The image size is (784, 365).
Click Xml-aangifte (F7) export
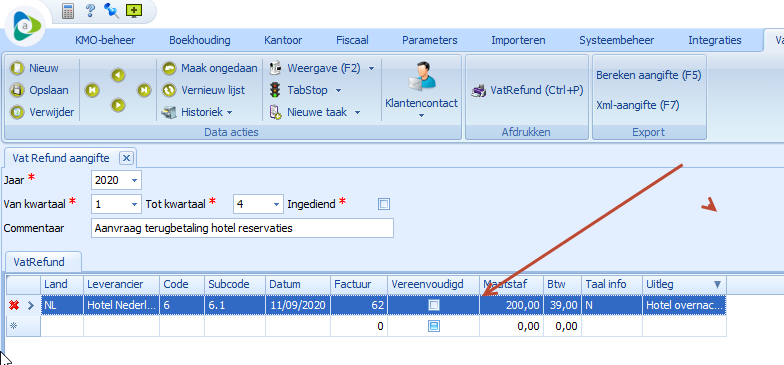coord(638,106)
